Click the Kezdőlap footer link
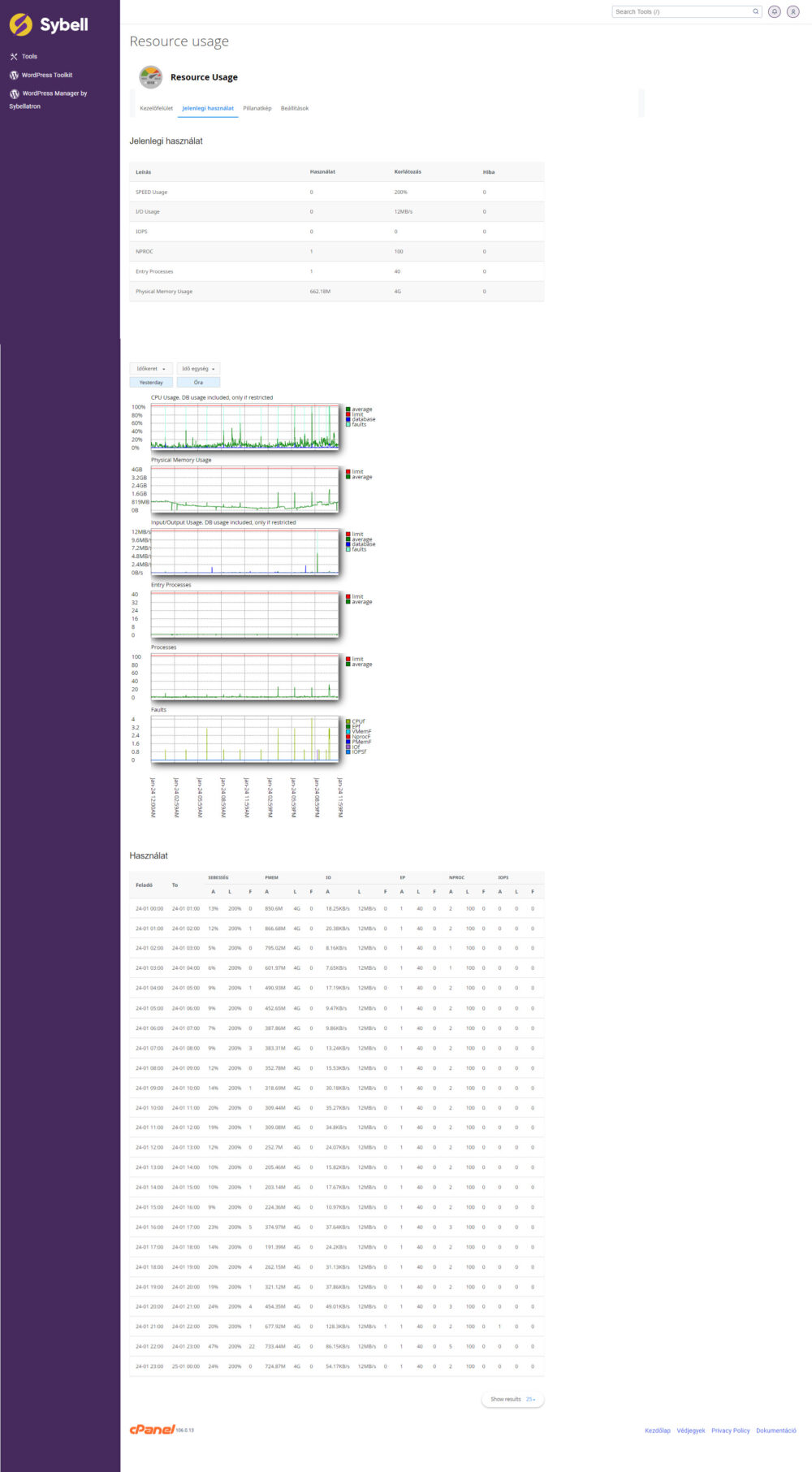Screen dimensions: 812x1472 pos(658,1431)
